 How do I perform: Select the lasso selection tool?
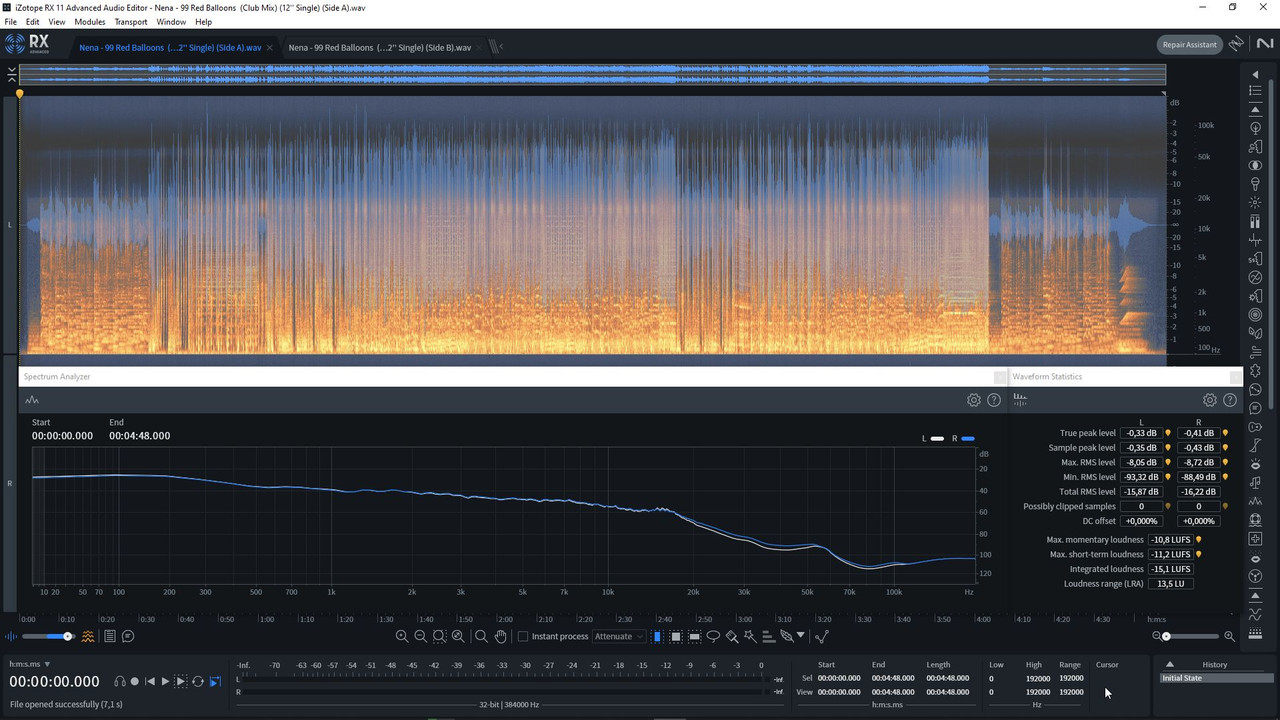pos(713,636)
